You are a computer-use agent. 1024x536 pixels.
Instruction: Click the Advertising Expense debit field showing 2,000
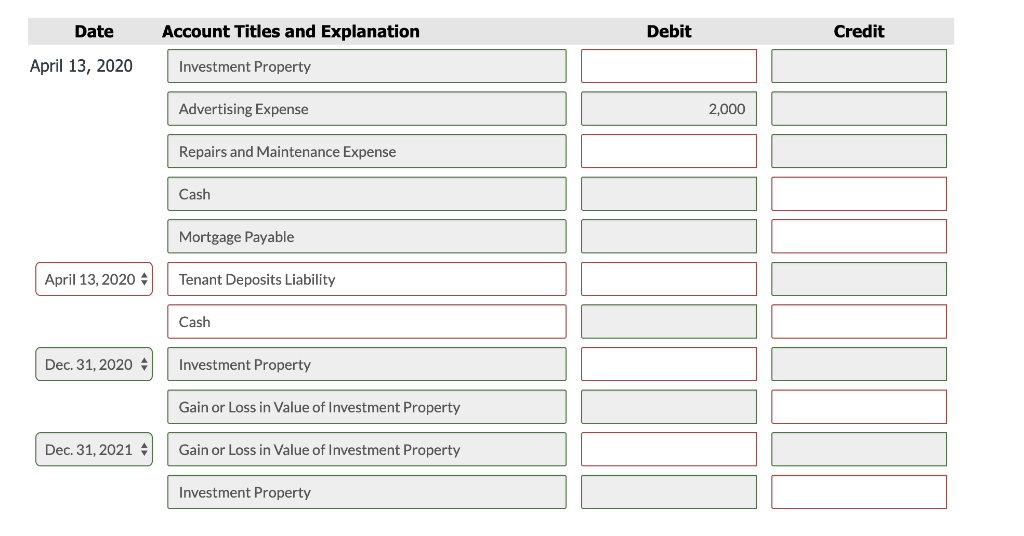tap(669, 109)
